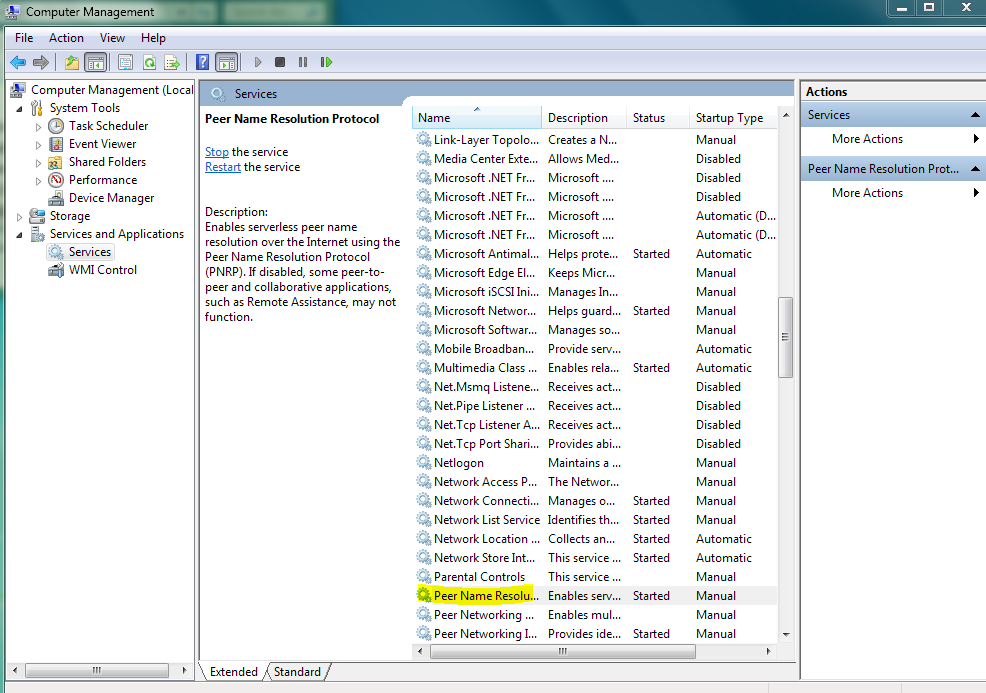Sort by the Status column header
986x693 pixels.
(657, 118)
